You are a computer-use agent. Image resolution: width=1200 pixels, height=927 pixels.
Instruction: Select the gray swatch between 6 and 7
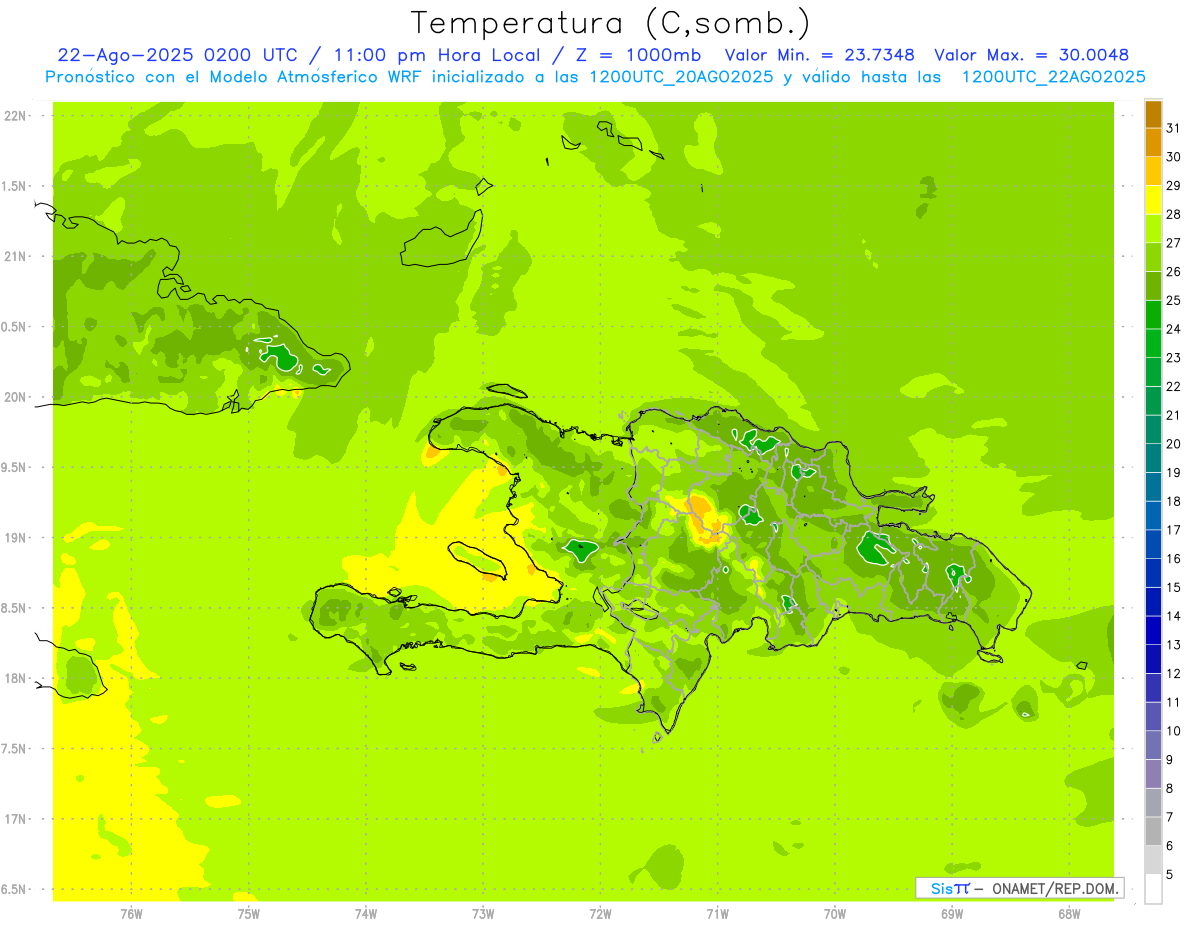point(1153,832)
